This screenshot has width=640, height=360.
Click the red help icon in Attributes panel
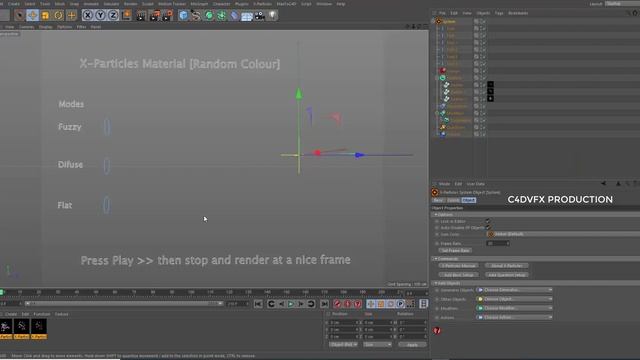pos(437,330)
